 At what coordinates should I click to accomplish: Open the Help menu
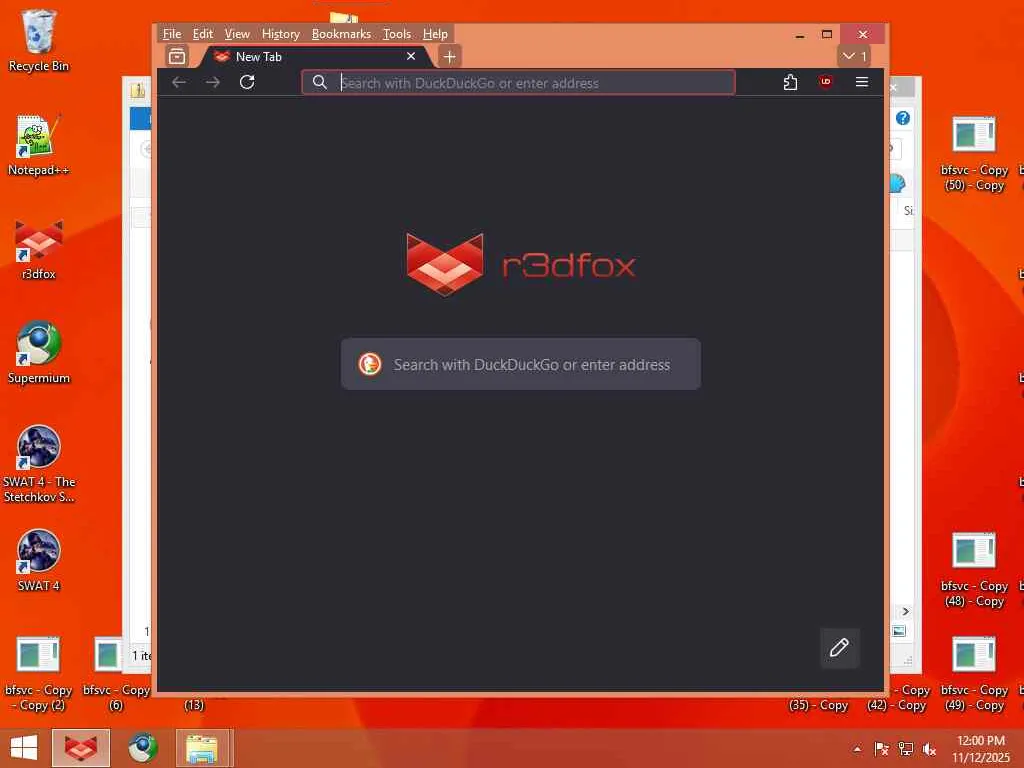click(x=435, y=34)
